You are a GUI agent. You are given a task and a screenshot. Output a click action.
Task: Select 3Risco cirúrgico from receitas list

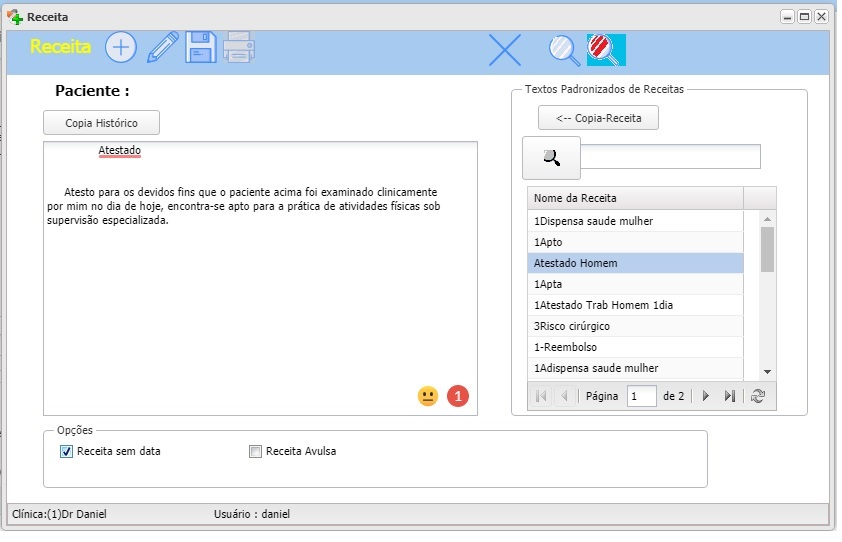[x=635, y=326]
